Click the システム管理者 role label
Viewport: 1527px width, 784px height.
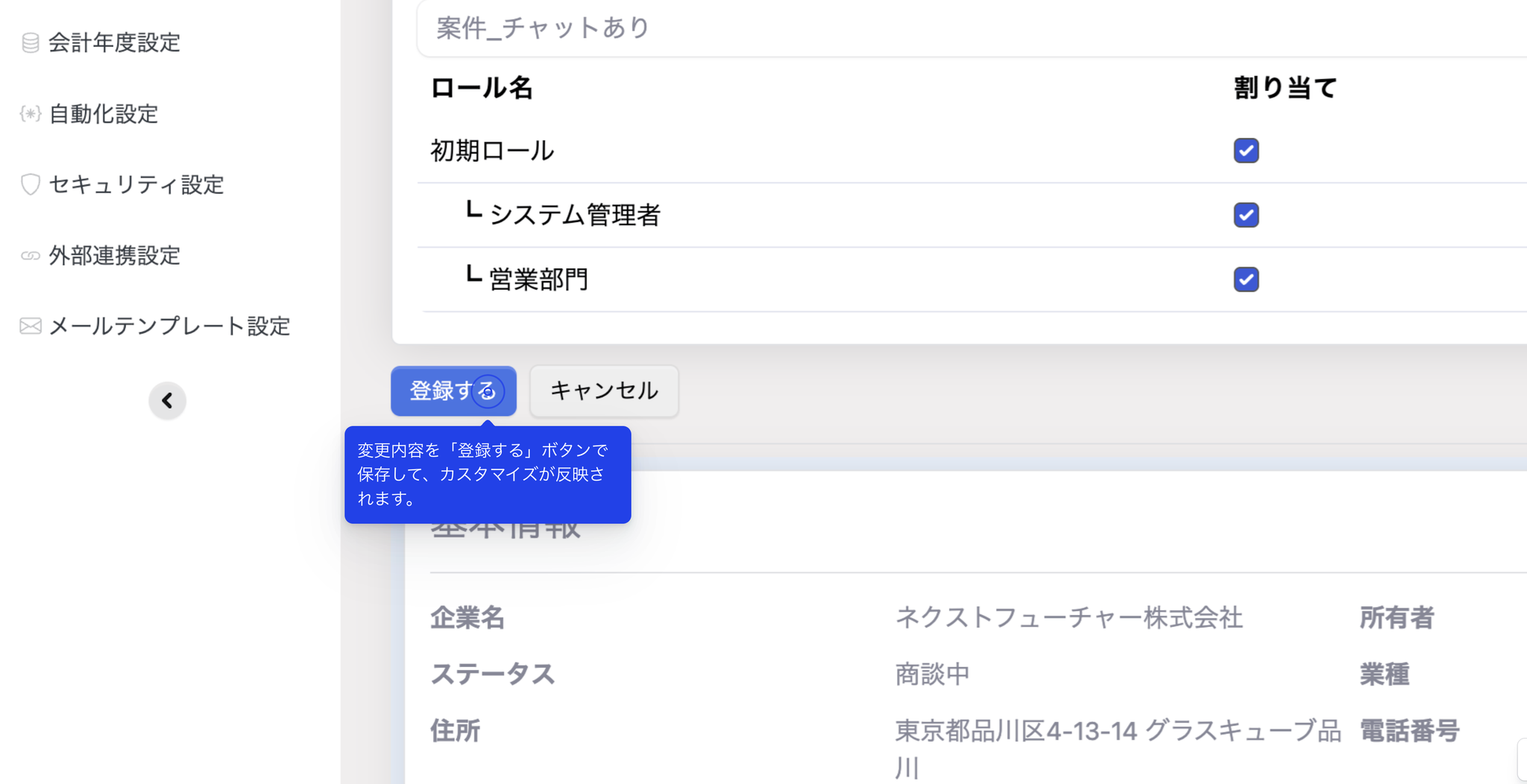575,215
